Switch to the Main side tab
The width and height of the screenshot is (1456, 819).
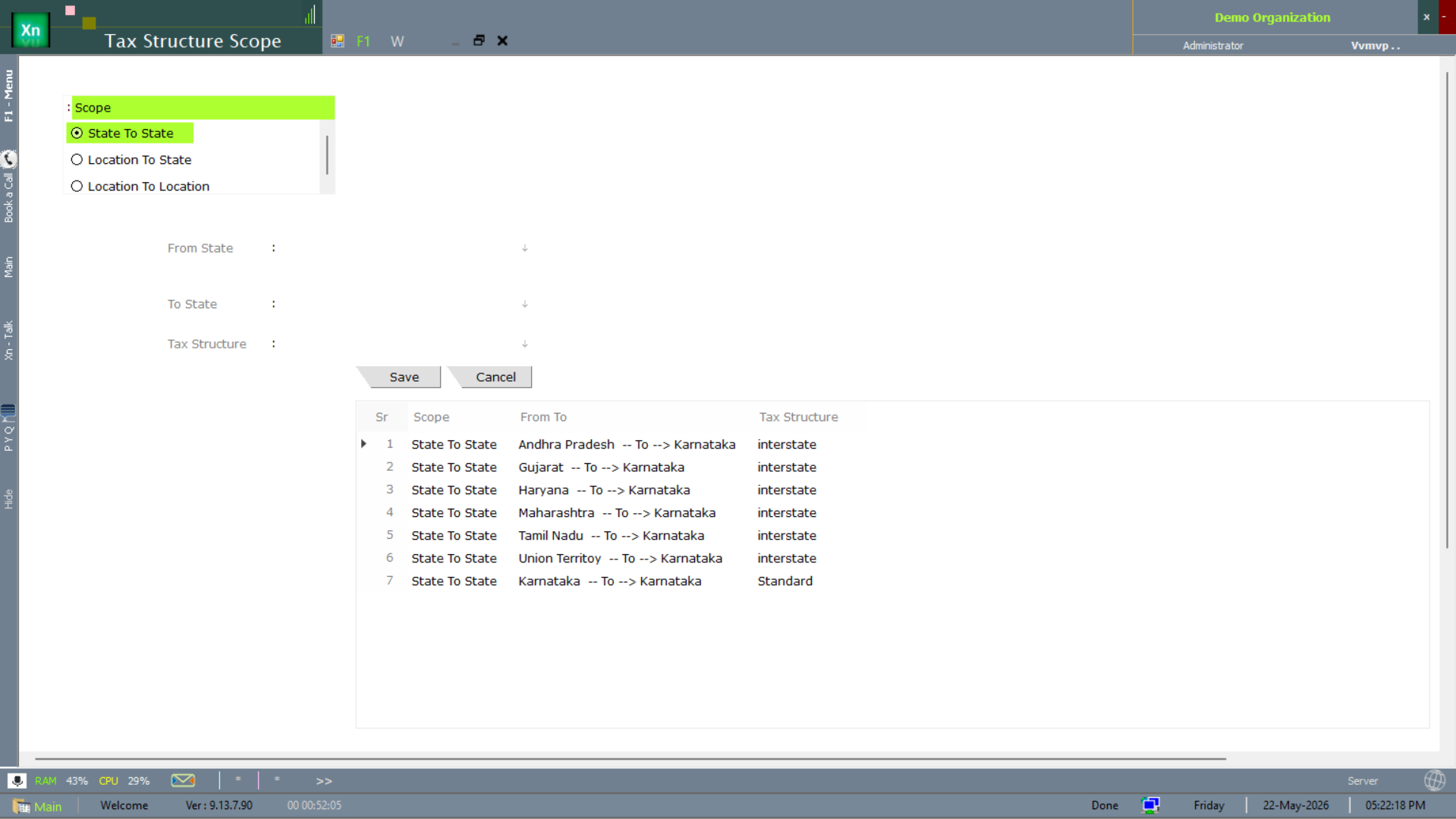pos(8,266)
